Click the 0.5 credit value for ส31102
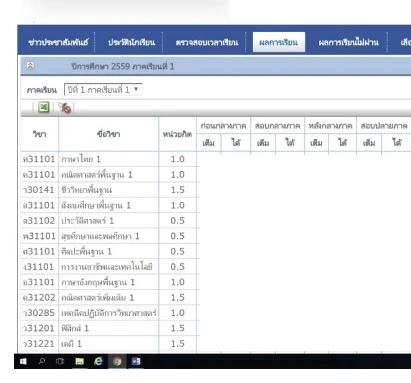Viewport: 411px width, 383px height. [x=178, y=220]
